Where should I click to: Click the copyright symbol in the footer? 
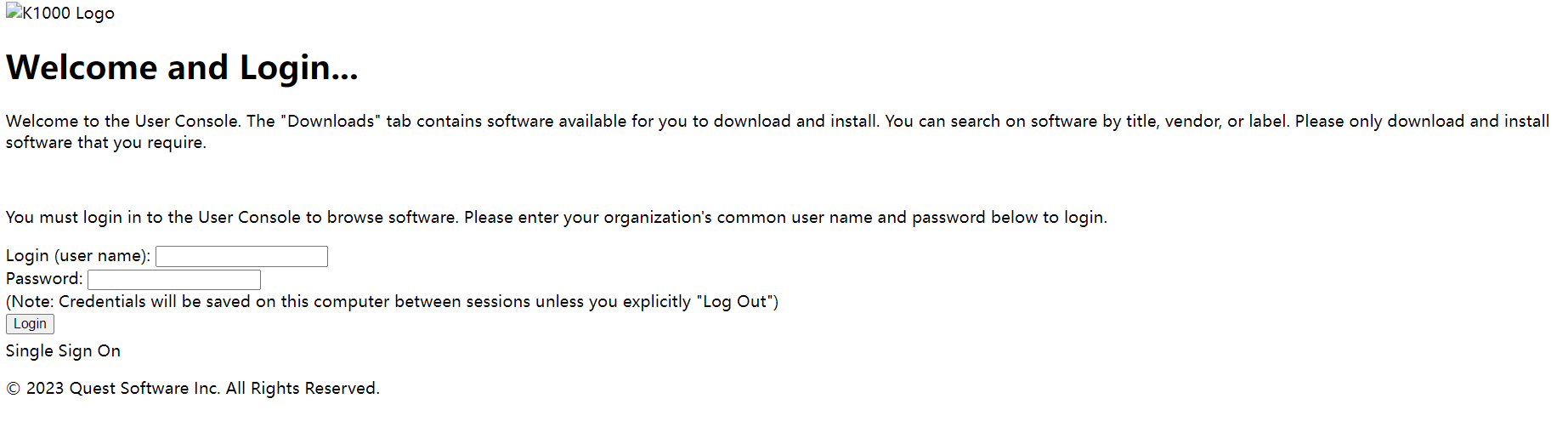point(13,389)
